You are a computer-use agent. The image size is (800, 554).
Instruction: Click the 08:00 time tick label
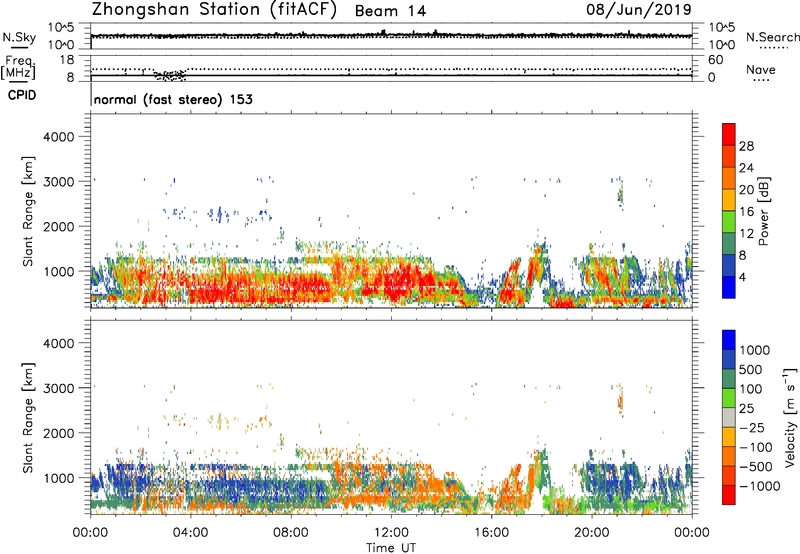click(291, 533)
